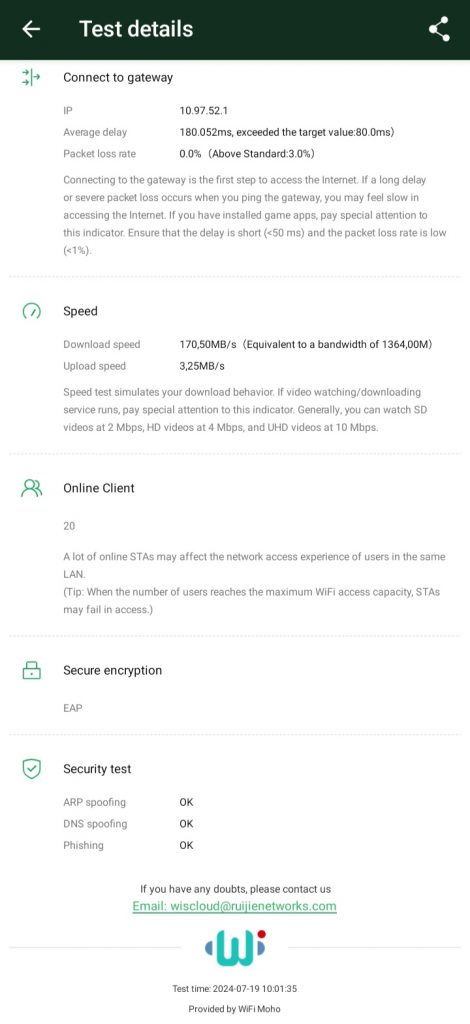Click the Online Client heading
This screenshot has height=1024, width=470.
click(99, 488)
